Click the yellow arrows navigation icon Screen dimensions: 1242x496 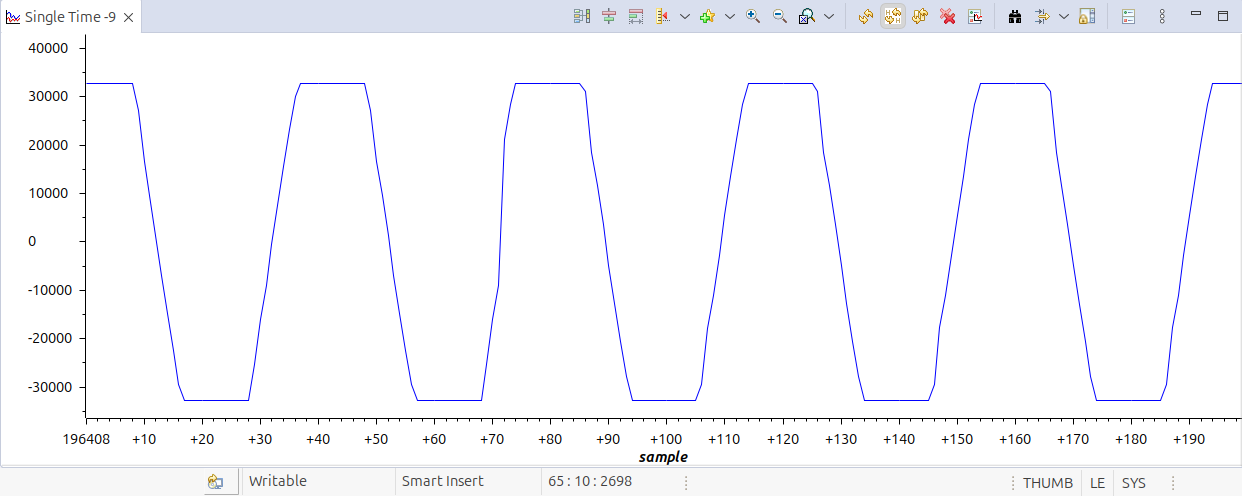(x=1042, y=17)
